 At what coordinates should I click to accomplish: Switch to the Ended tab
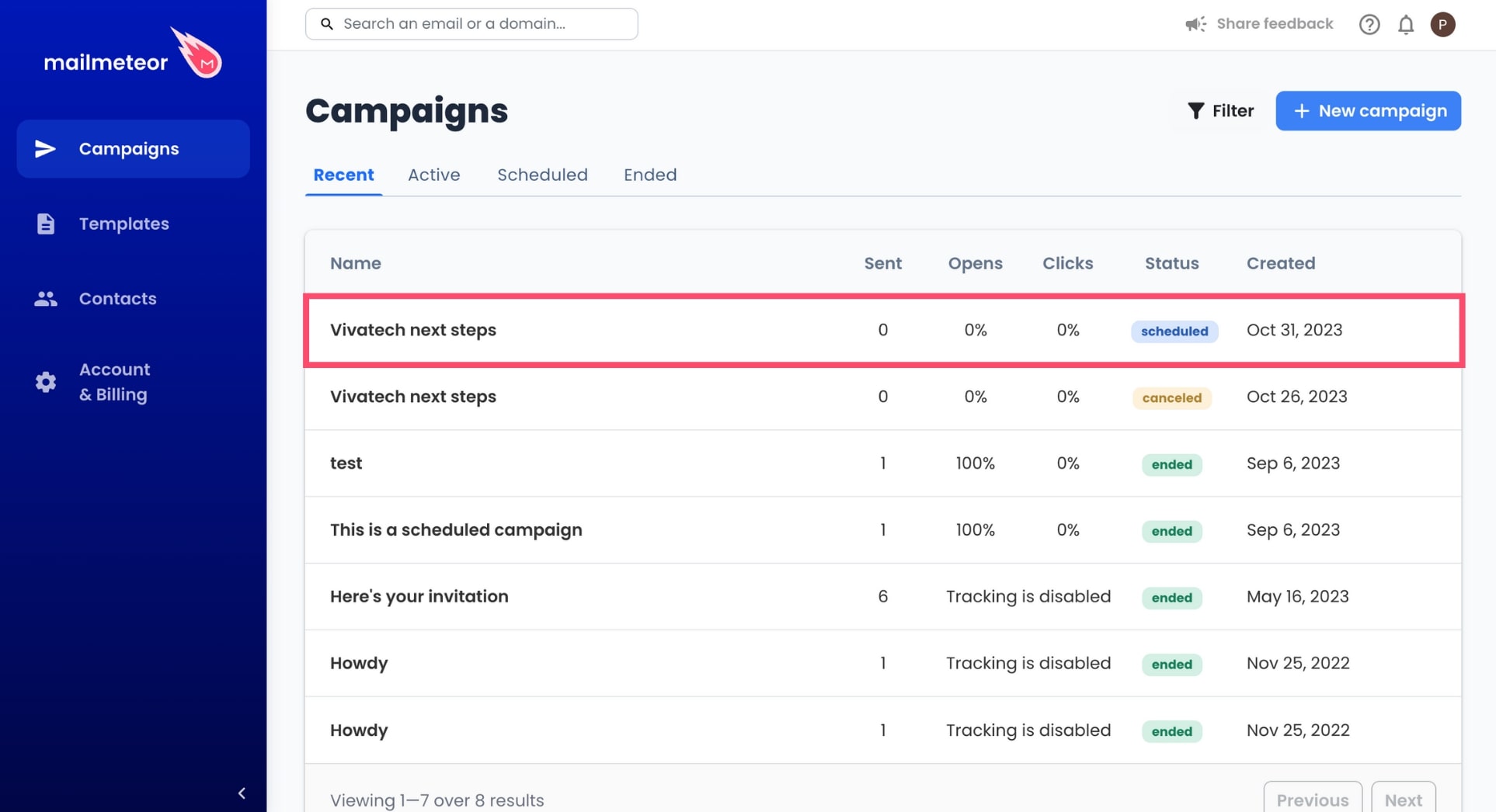[650, 175]
